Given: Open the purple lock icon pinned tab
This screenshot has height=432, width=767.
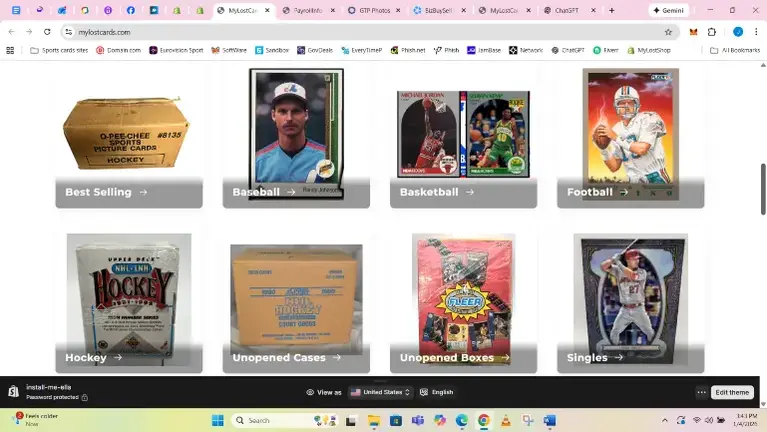Looking at the screenshot, I should 108,10.
